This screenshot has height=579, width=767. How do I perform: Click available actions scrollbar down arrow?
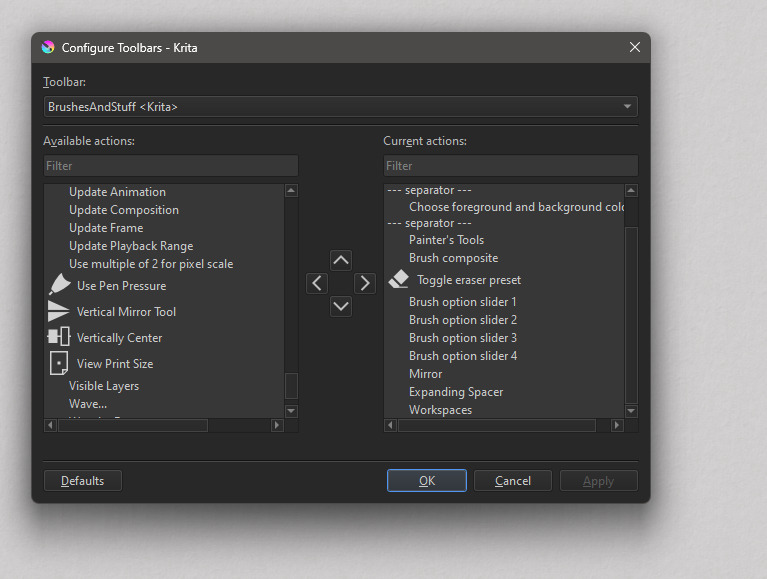coord(291,411)
